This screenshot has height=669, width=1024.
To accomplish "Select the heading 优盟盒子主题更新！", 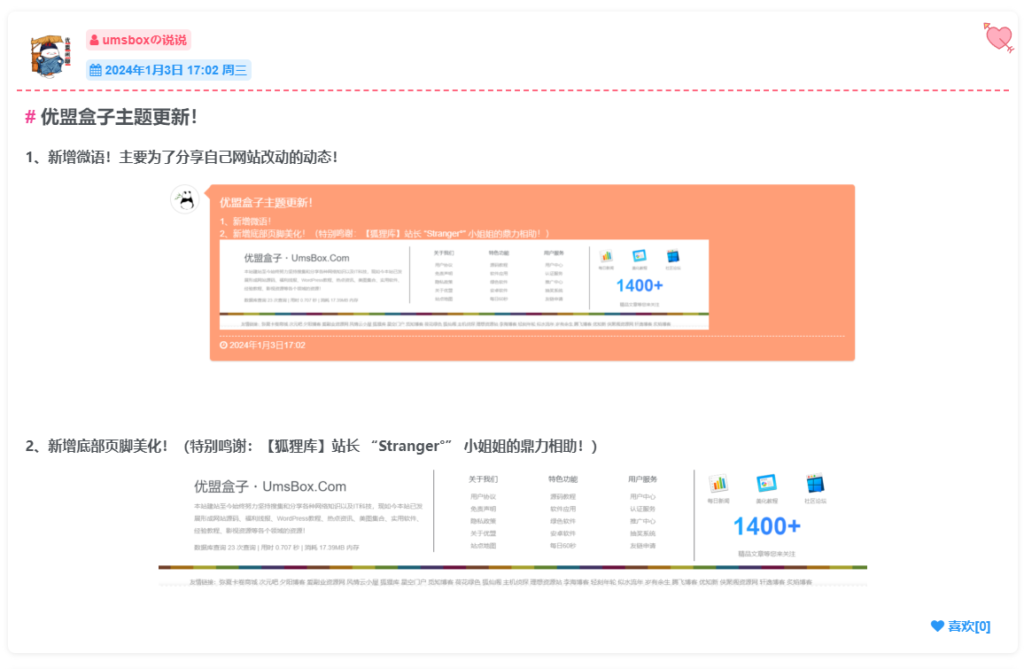I will tap(119, 117).
